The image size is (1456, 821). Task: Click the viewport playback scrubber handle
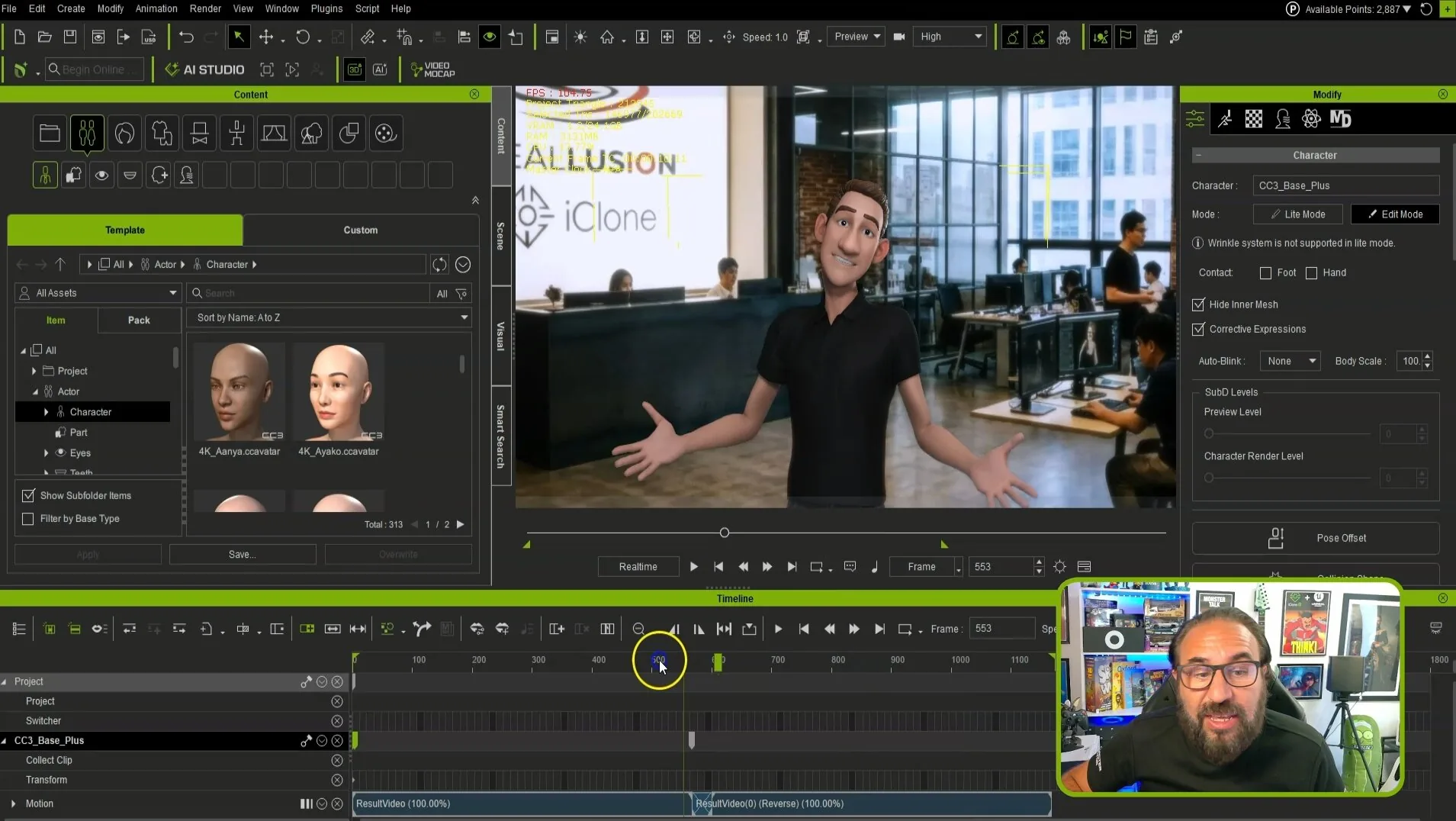[725, 533]
